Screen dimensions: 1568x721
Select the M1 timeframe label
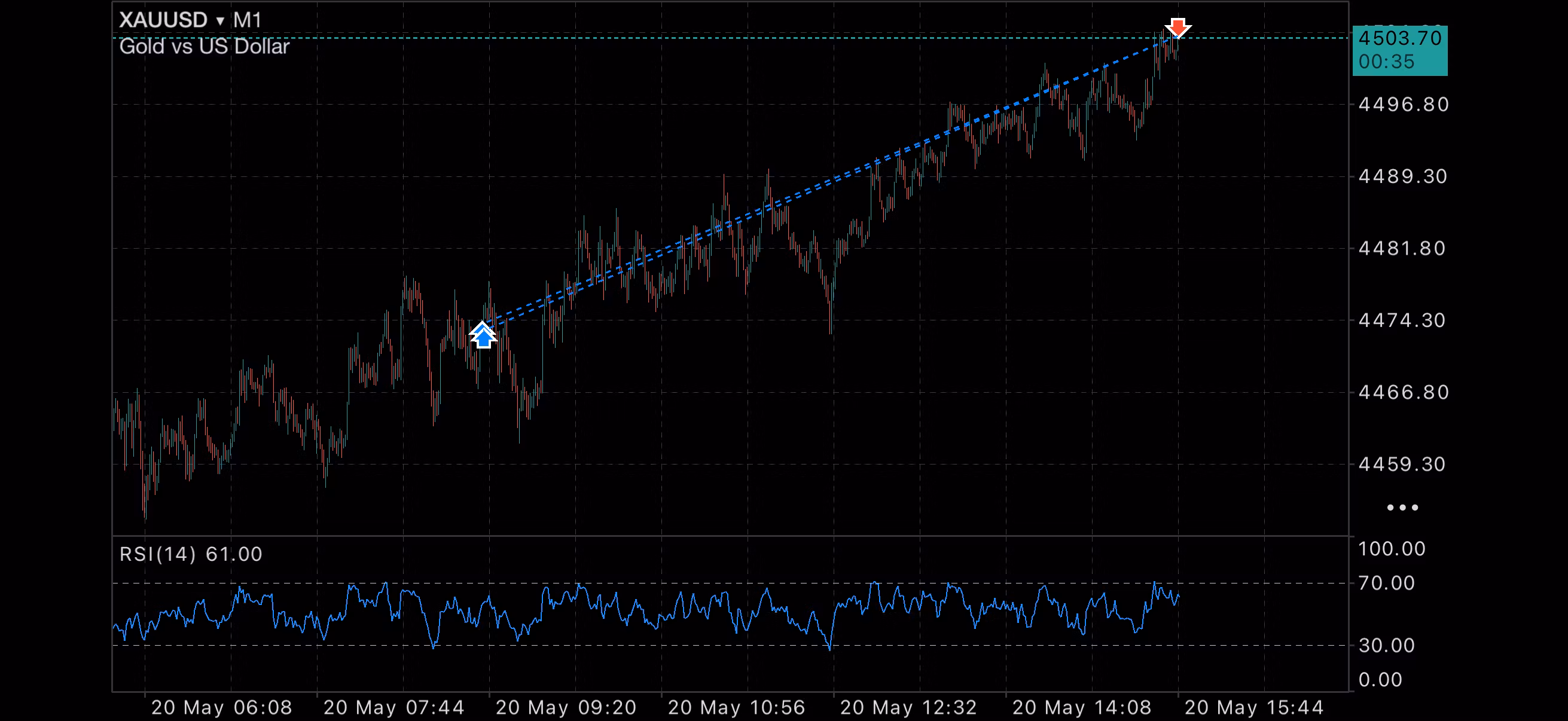click(247, 20)
